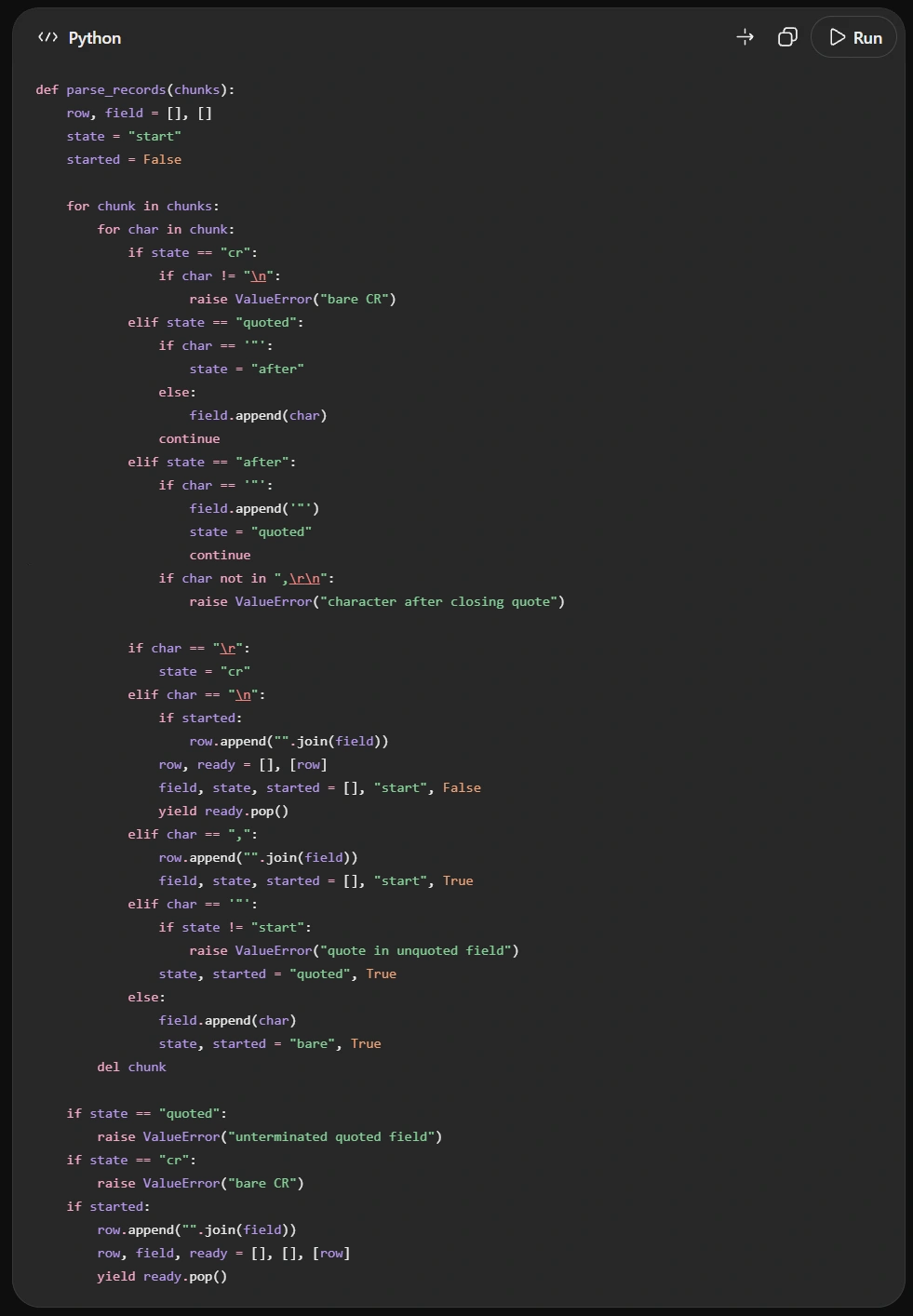Screen dimensions: 913x1316
Task: Click the line elif char == '"':
Action: point(193,904)
